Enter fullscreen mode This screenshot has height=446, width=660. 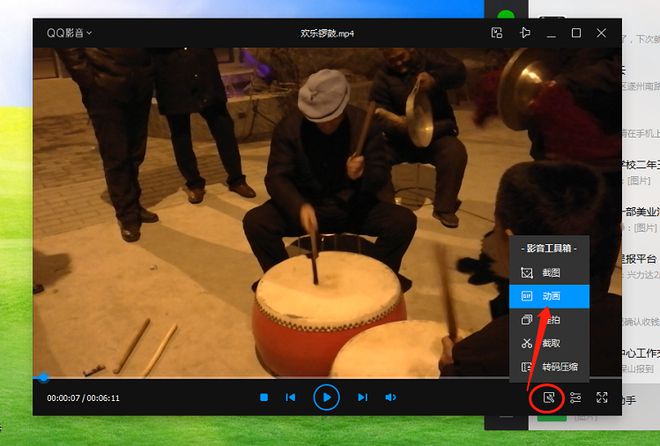click(602, 398)
